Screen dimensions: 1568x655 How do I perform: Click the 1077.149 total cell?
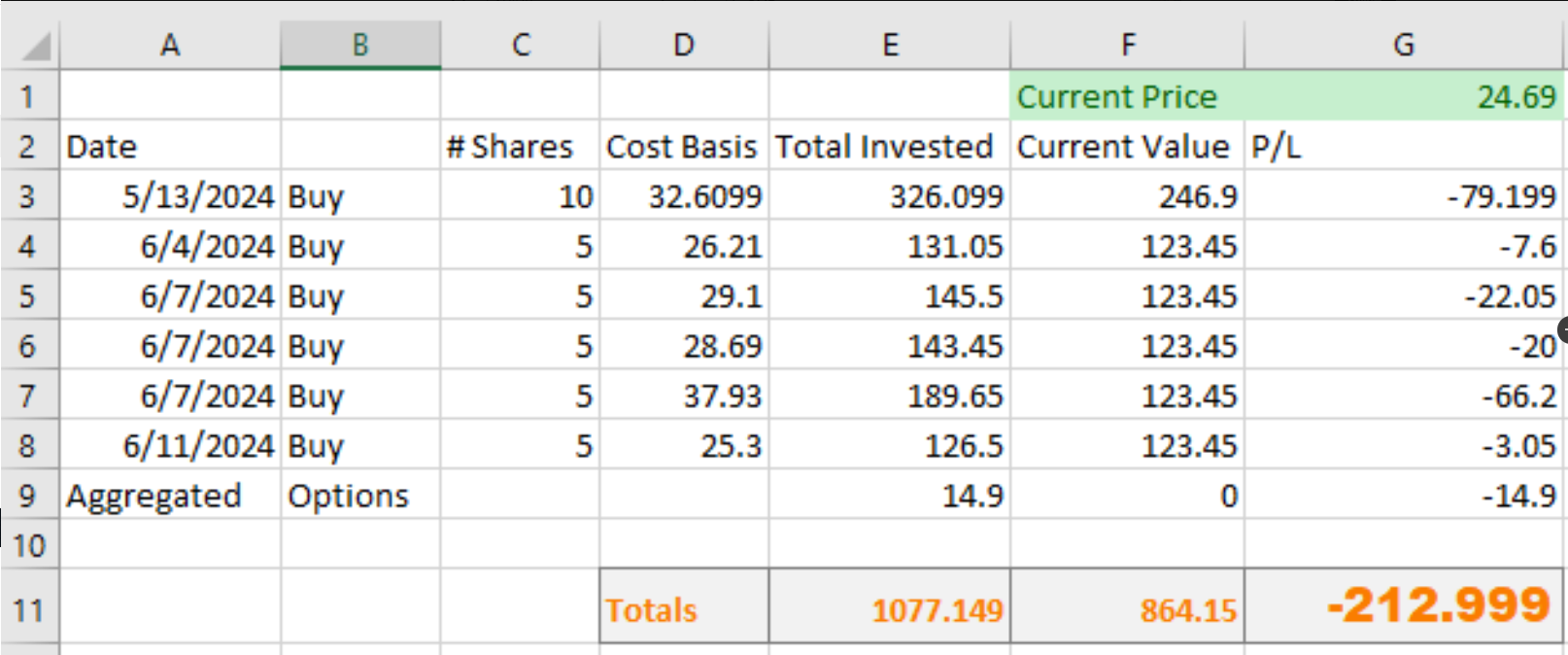tap(890, 606)
